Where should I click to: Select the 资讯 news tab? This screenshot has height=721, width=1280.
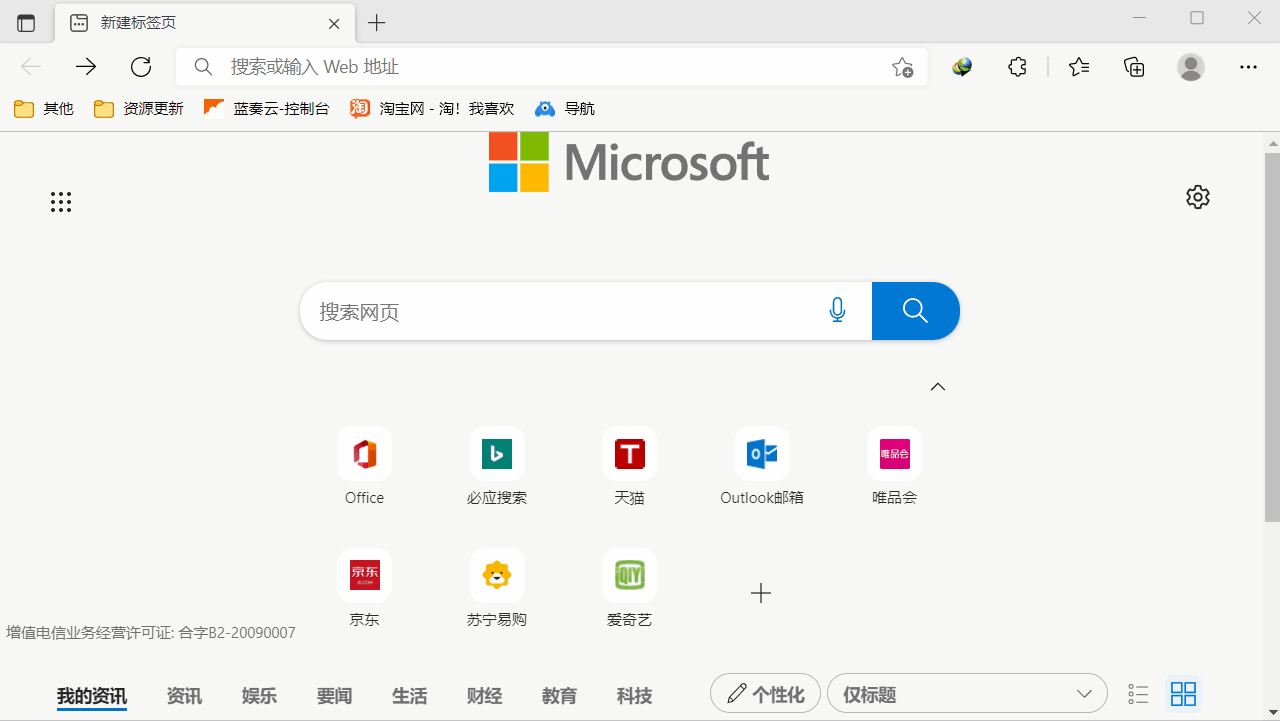(184, 695)
